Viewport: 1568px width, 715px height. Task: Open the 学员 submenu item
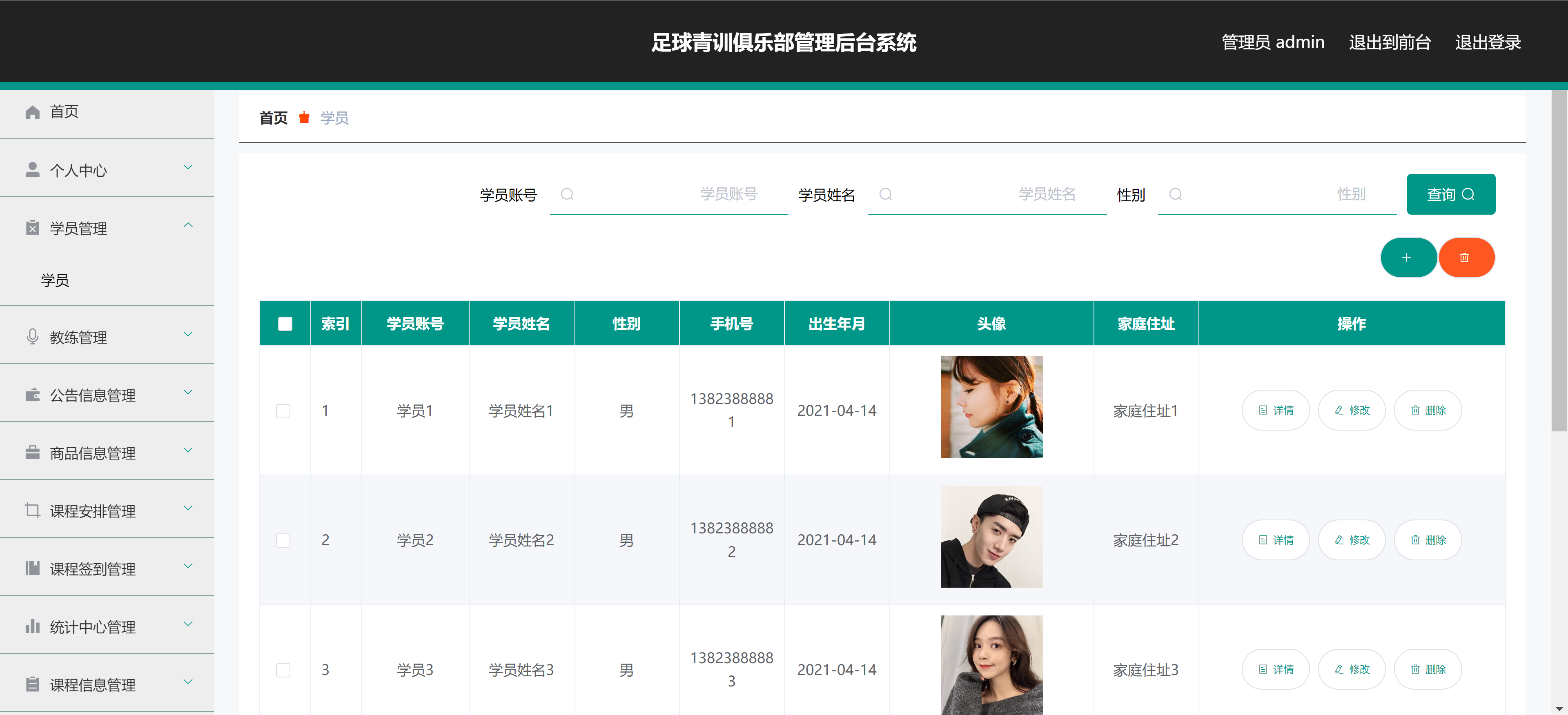56,280
